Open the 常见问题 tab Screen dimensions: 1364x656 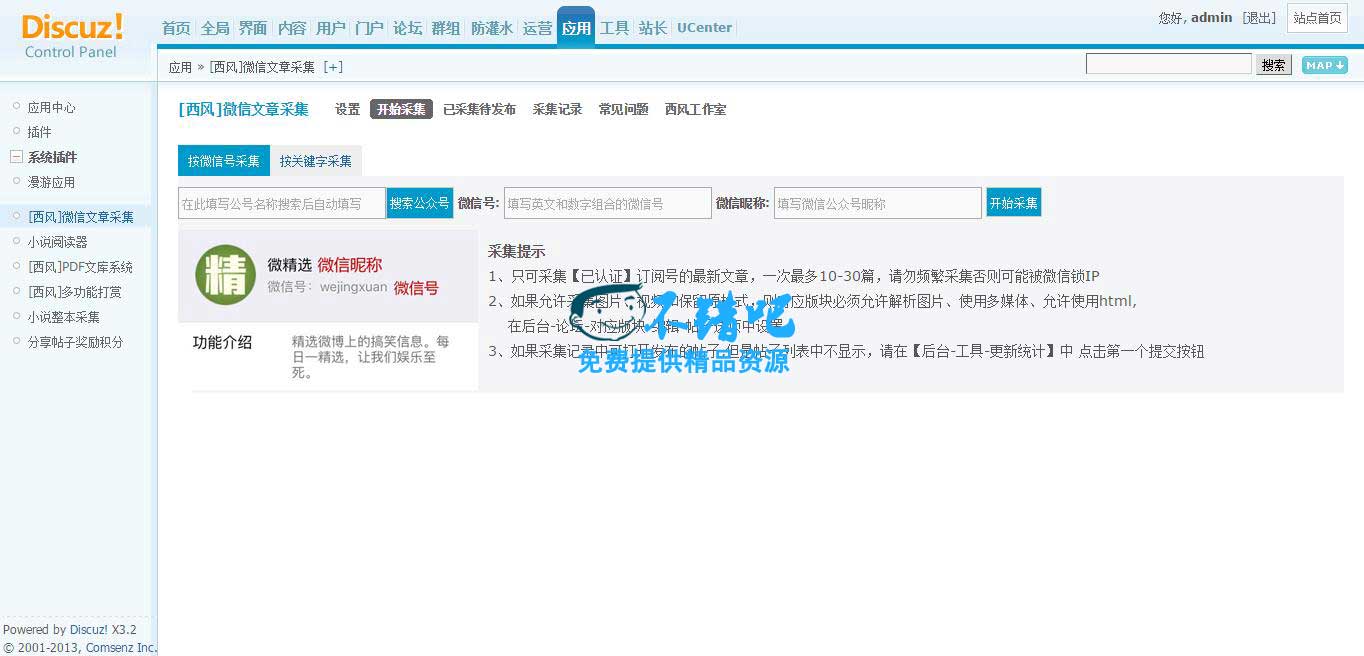[x=623, y=109]
